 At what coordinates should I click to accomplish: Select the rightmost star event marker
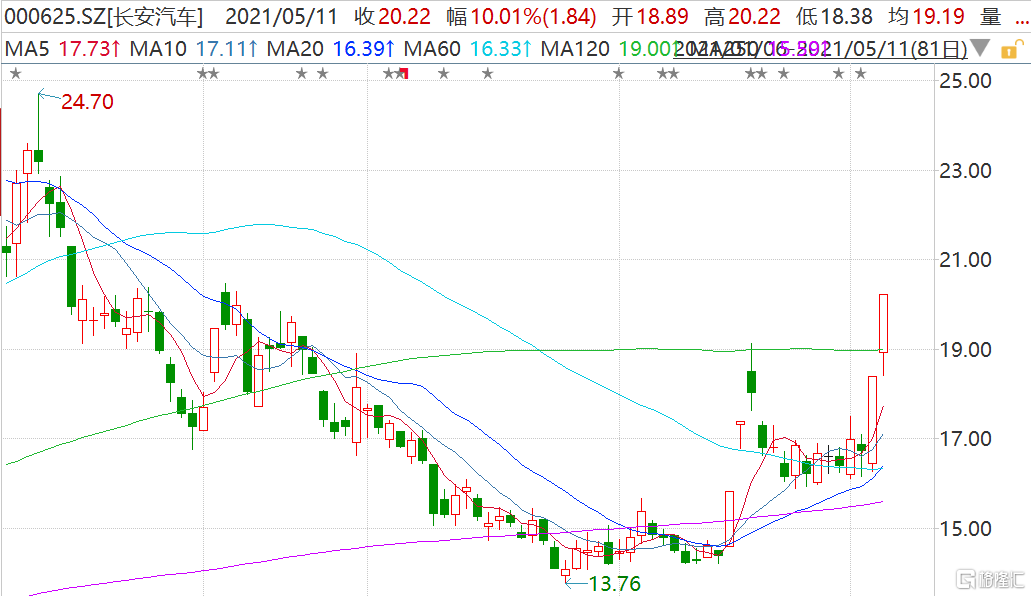click(860, 74)
